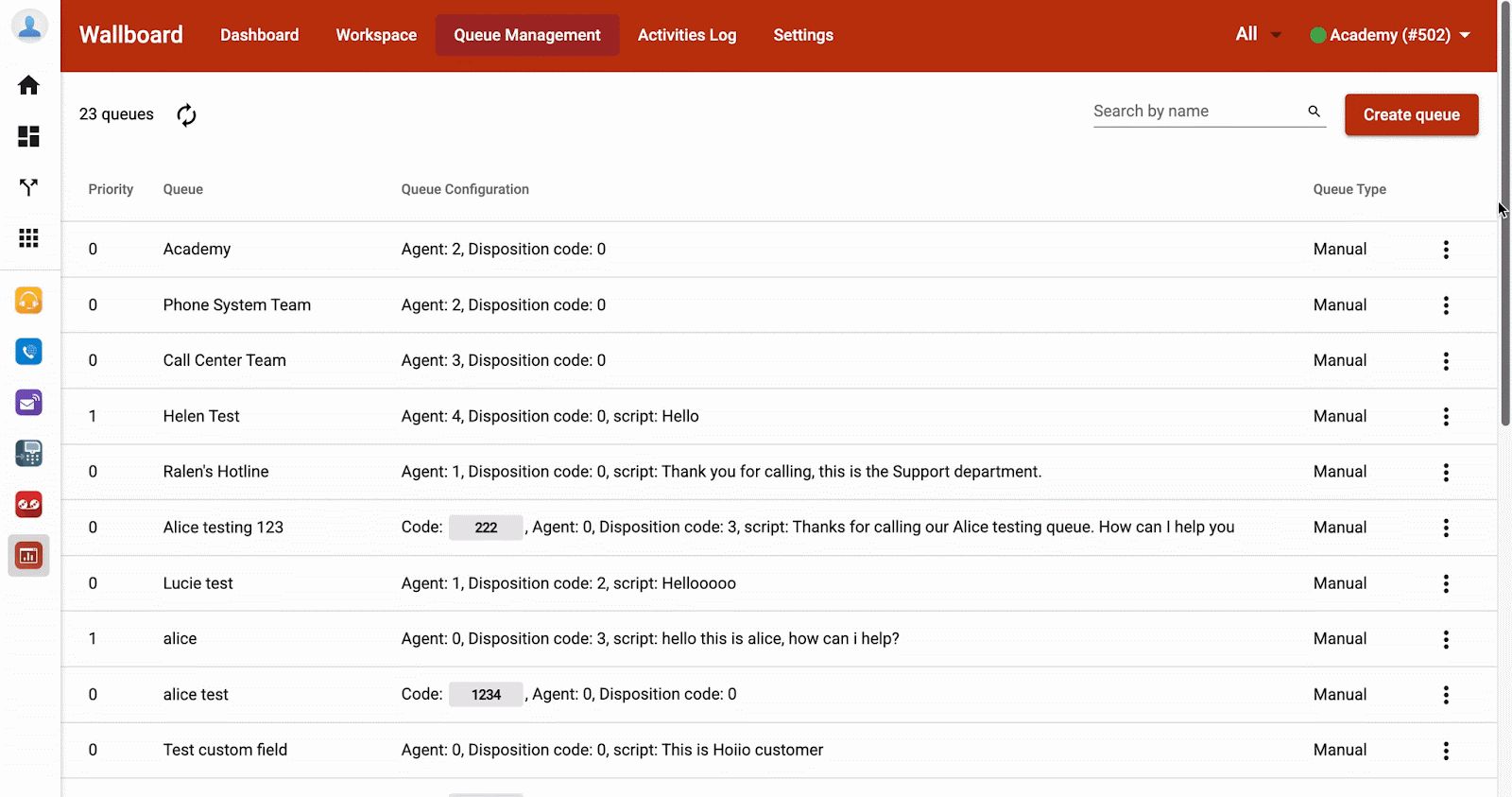1512x797 pixels.
Task: Click the search magnifier icon
Action: 1314,112
